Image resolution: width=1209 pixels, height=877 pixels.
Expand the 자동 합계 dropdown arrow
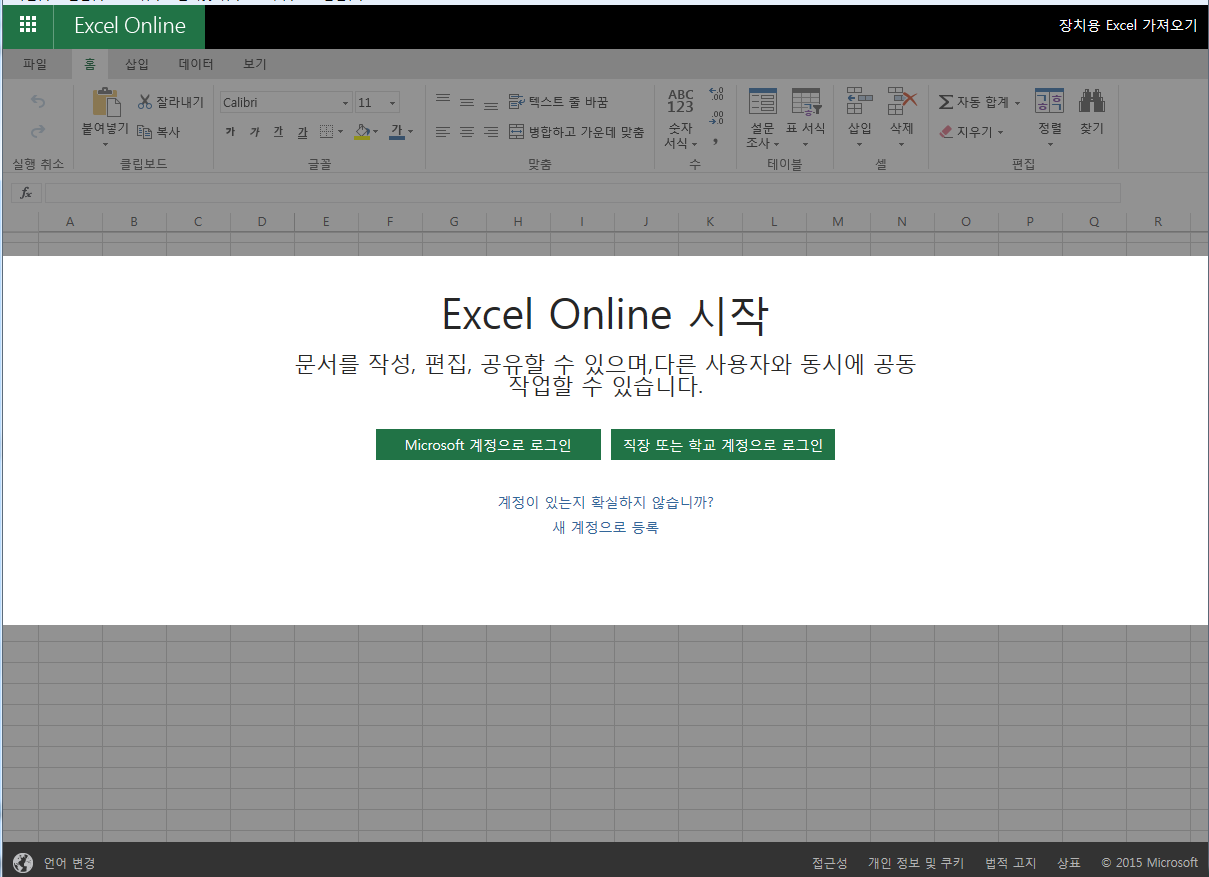1017,102
